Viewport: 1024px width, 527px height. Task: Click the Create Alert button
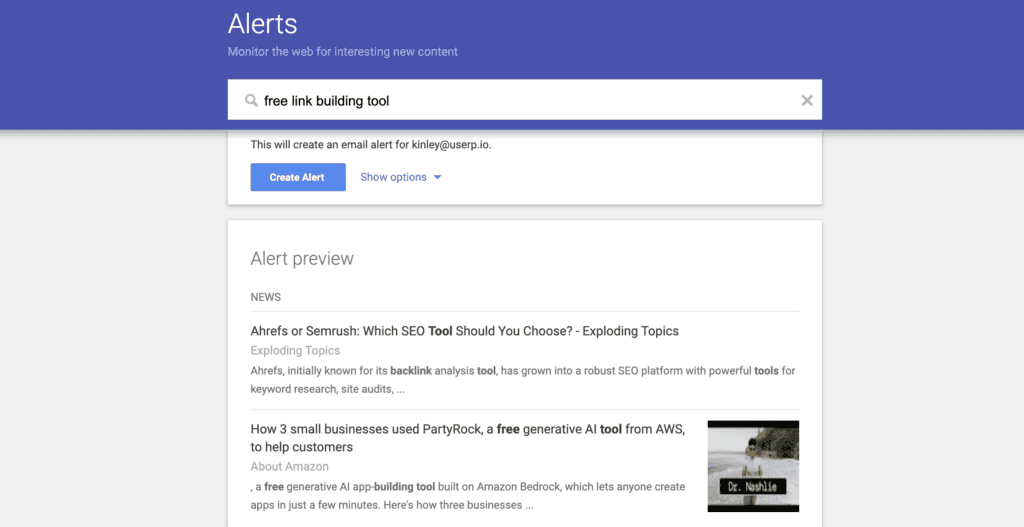tap(298, 177)
